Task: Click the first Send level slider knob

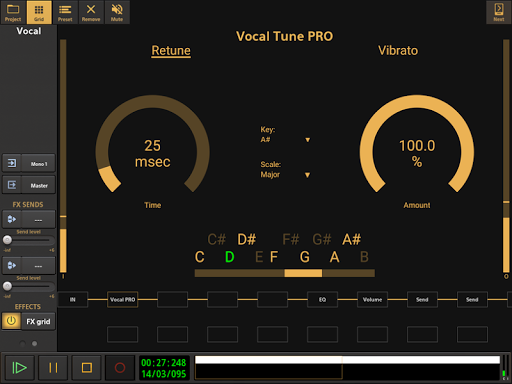Action: click(x=7, y=240)
